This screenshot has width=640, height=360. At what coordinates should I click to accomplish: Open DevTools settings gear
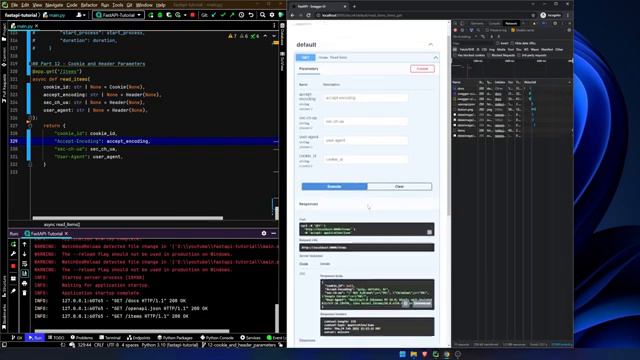[555, 23]
